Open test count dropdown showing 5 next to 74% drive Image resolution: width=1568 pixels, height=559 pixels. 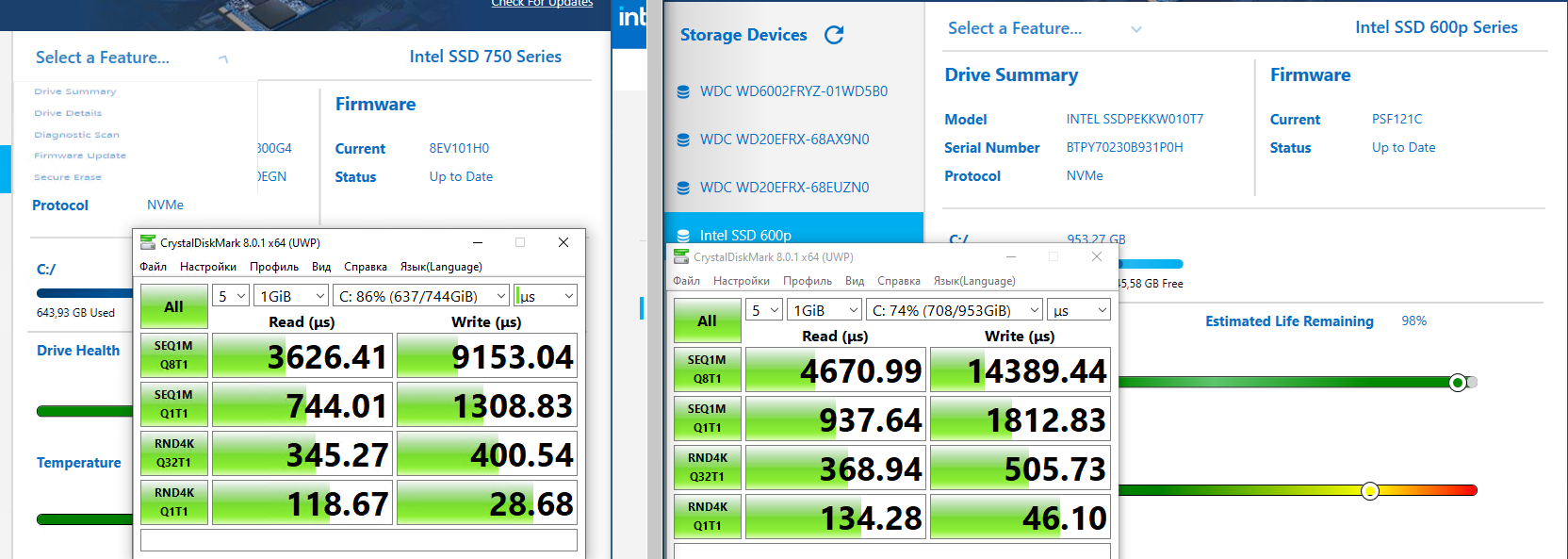coord(764,310)
